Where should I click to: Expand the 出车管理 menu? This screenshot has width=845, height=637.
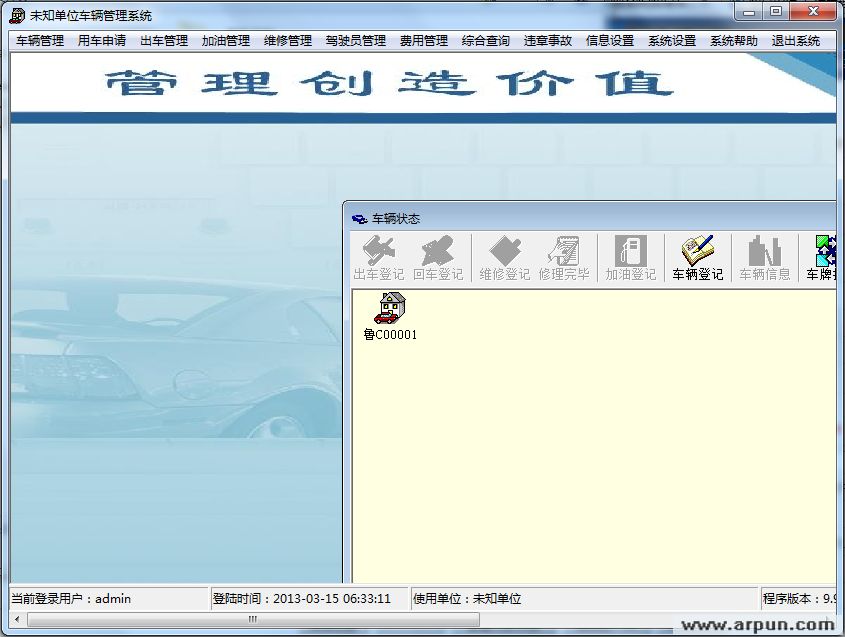click(164, 41)
